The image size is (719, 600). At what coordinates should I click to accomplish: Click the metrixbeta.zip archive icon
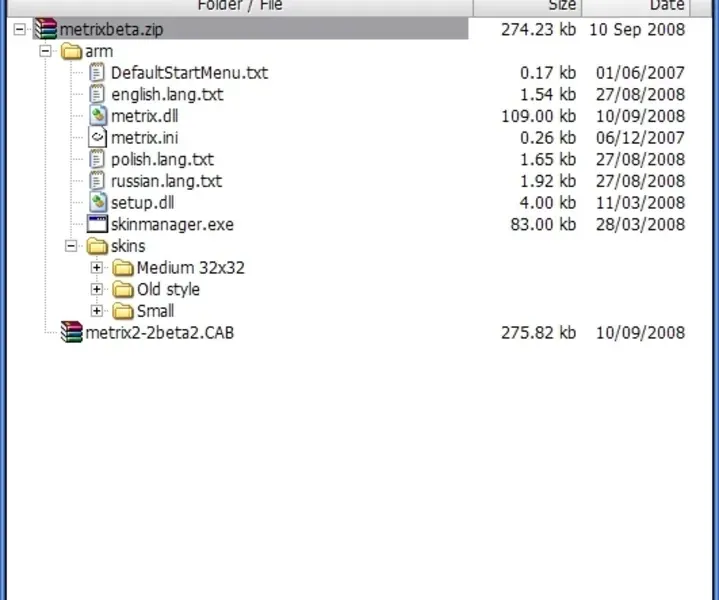pyautogui.click(x=45, y=29)
